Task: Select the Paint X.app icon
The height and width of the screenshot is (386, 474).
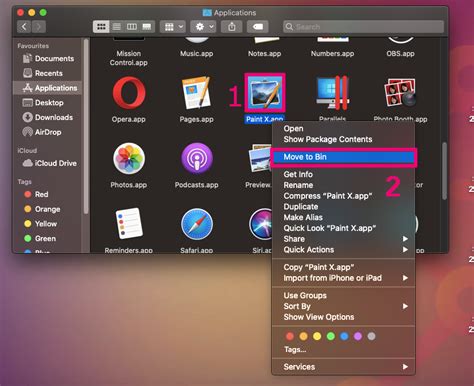Action: tap(265, 93)
